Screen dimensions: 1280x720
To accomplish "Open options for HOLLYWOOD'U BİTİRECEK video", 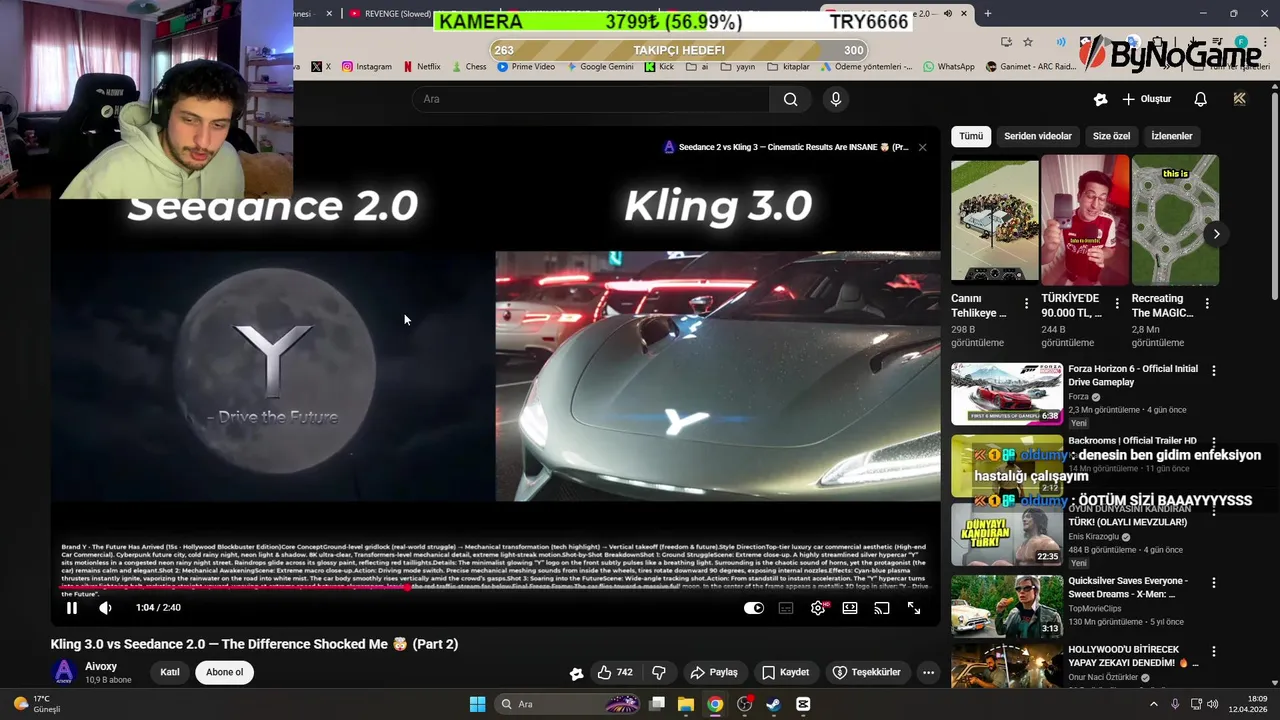I will point(1214,652).
